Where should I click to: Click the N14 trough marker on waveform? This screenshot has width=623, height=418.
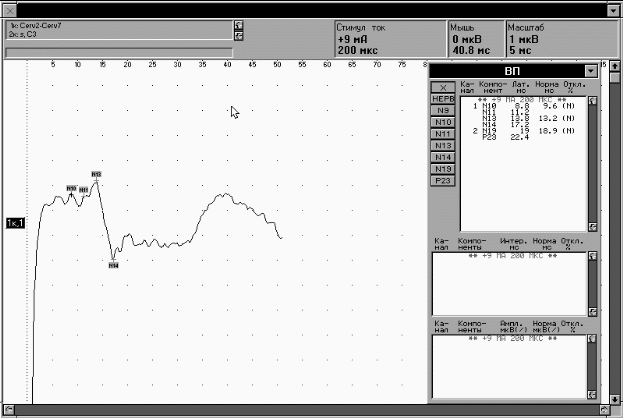114,265
